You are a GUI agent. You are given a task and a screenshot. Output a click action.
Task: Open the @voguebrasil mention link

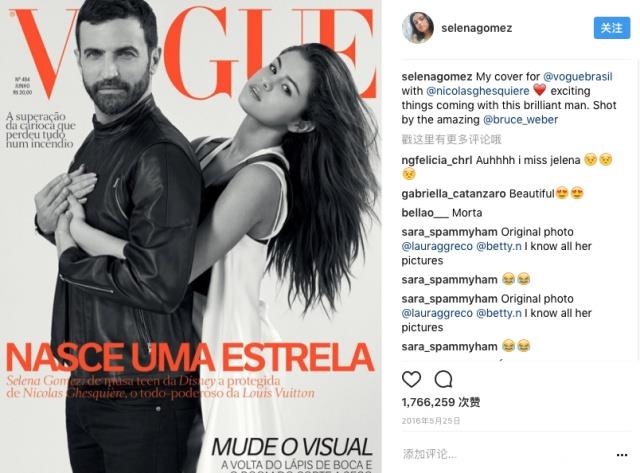[x=578, y=76]
